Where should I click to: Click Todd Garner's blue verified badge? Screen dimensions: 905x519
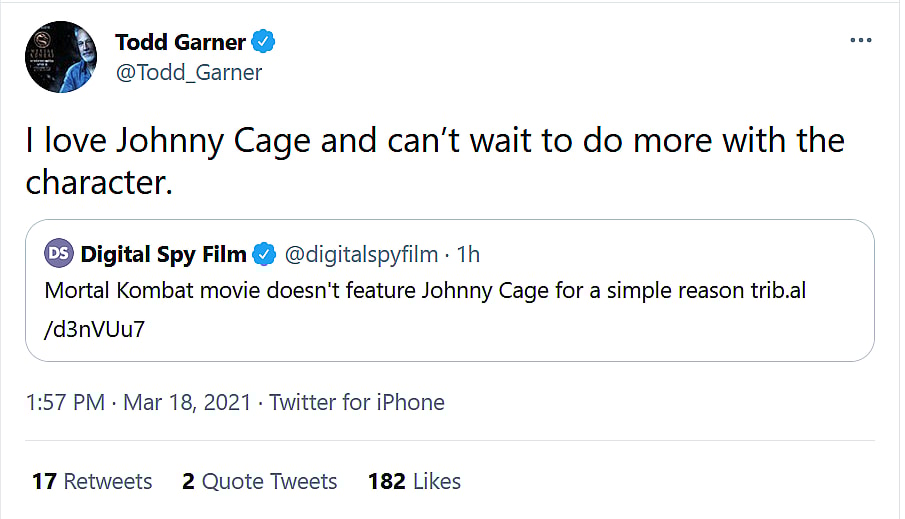pyautogui.click(x=264, y=42)
